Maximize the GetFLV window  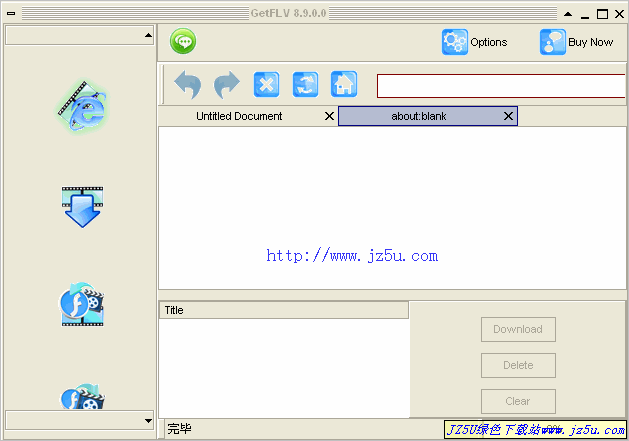602,14
